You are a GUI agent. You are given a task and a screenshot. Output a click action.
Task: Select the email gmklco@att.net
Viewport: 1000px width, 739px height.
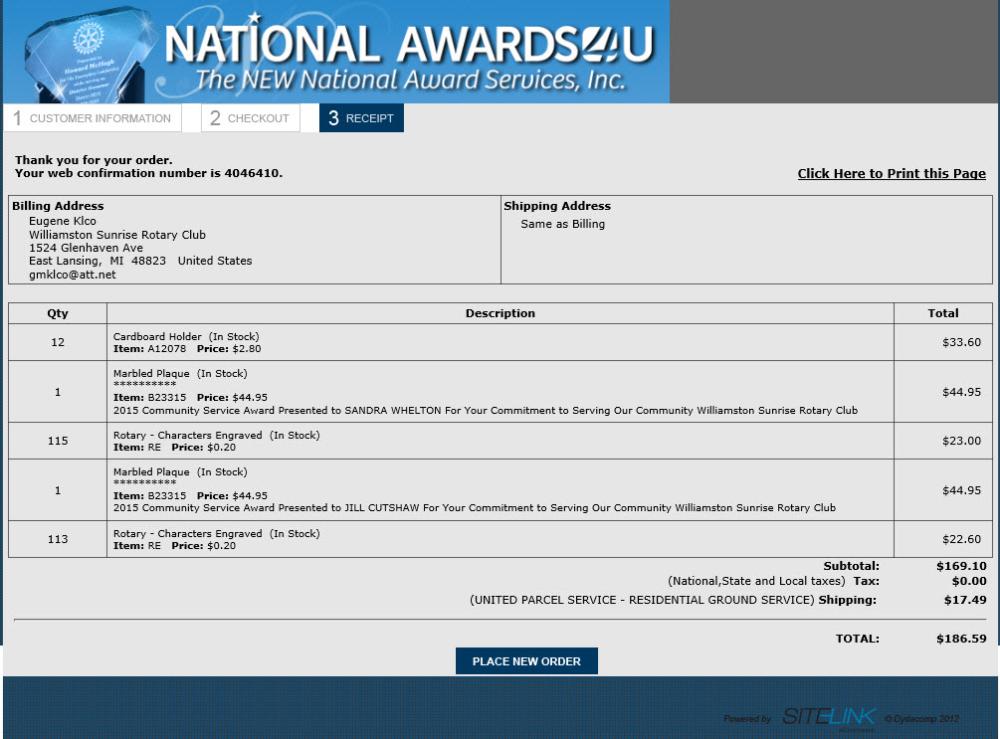click(72, 275)
